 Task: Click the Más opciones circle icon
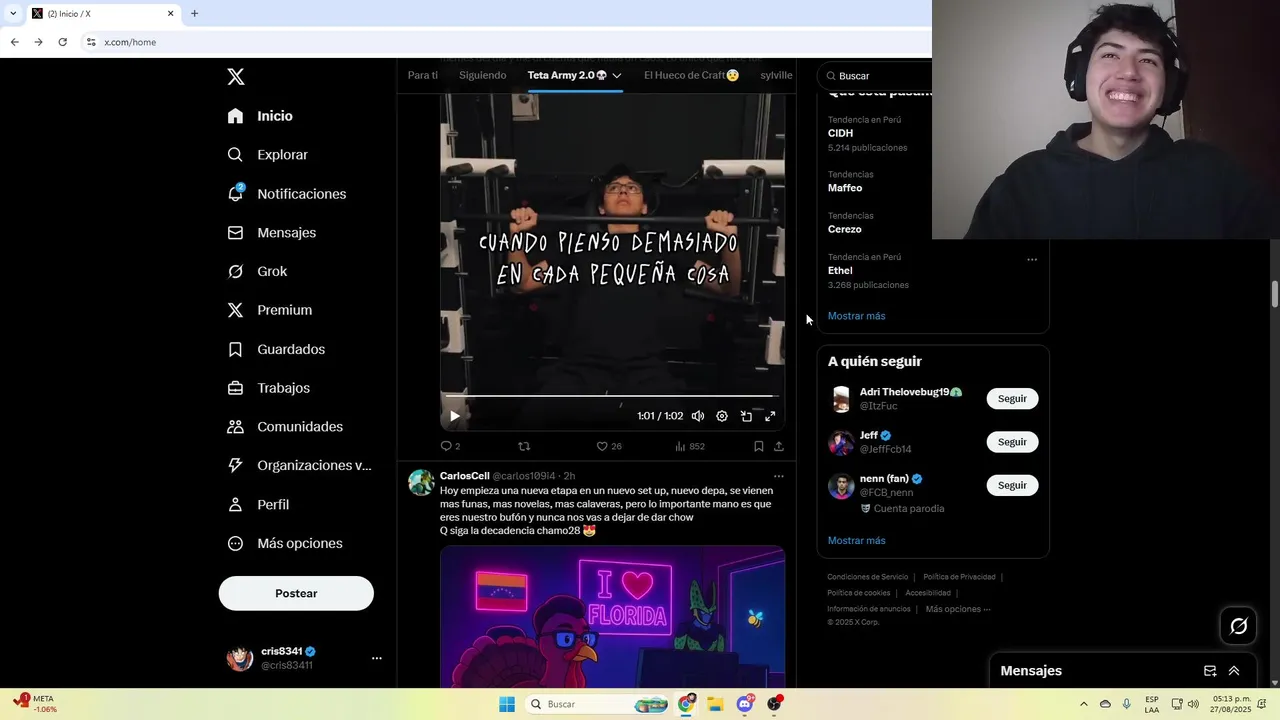(235, 544)
